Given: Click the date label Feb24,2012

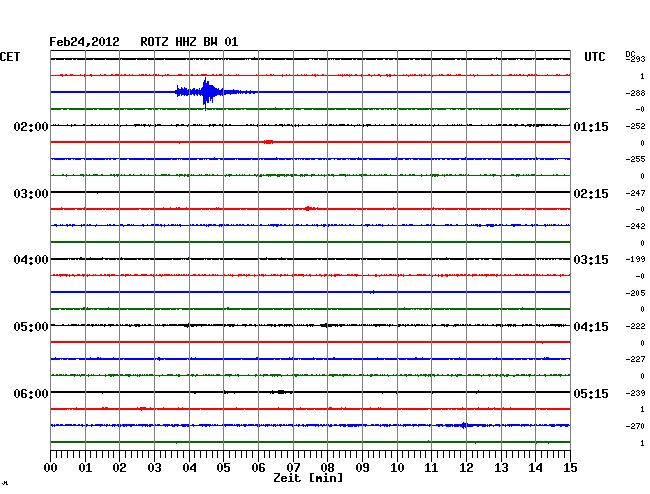Looking at the screenshot, I should point(84,42).
